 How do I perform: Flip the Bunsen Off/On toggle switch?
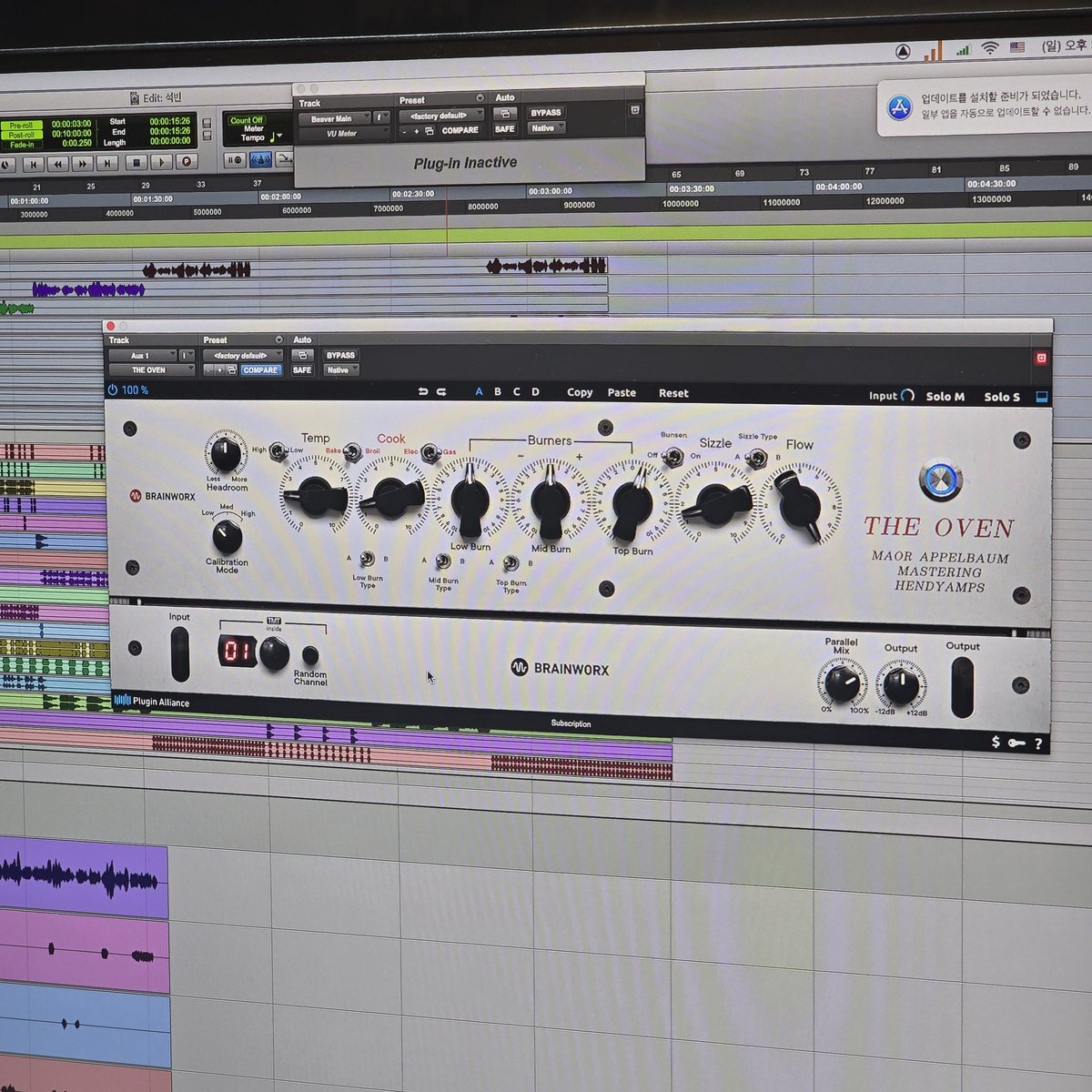(x=674, y=456)
